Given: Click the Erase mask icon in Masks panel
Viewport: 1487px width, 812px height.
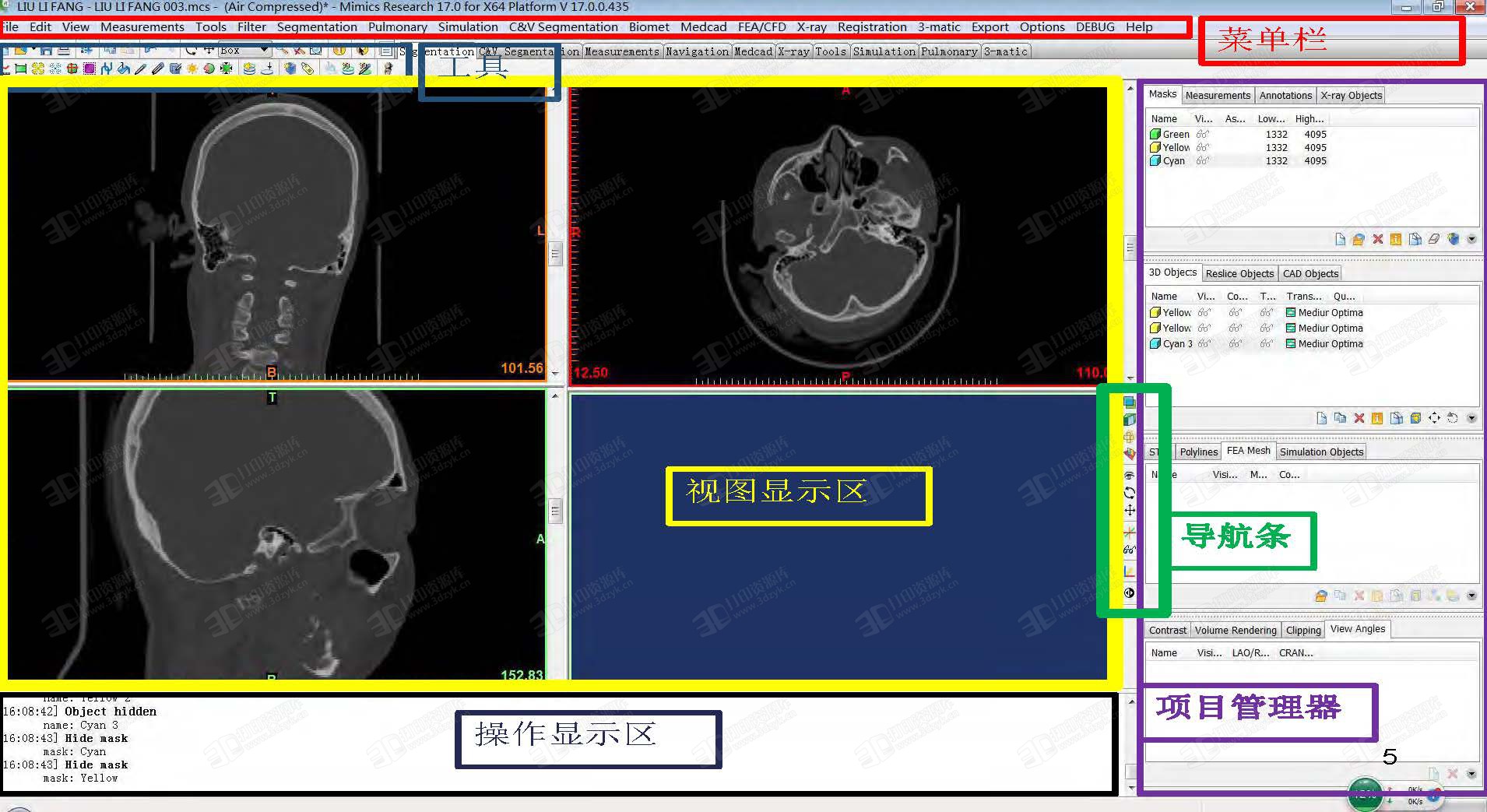Looking at the screenshot, I should pos(1433,239).
